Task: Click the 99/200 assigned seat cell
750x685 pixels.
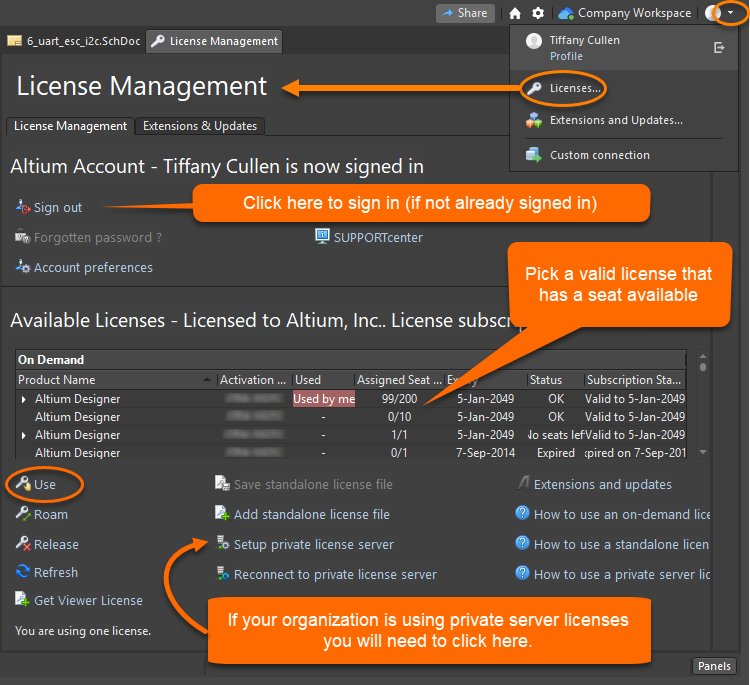Action: (399, 399)
